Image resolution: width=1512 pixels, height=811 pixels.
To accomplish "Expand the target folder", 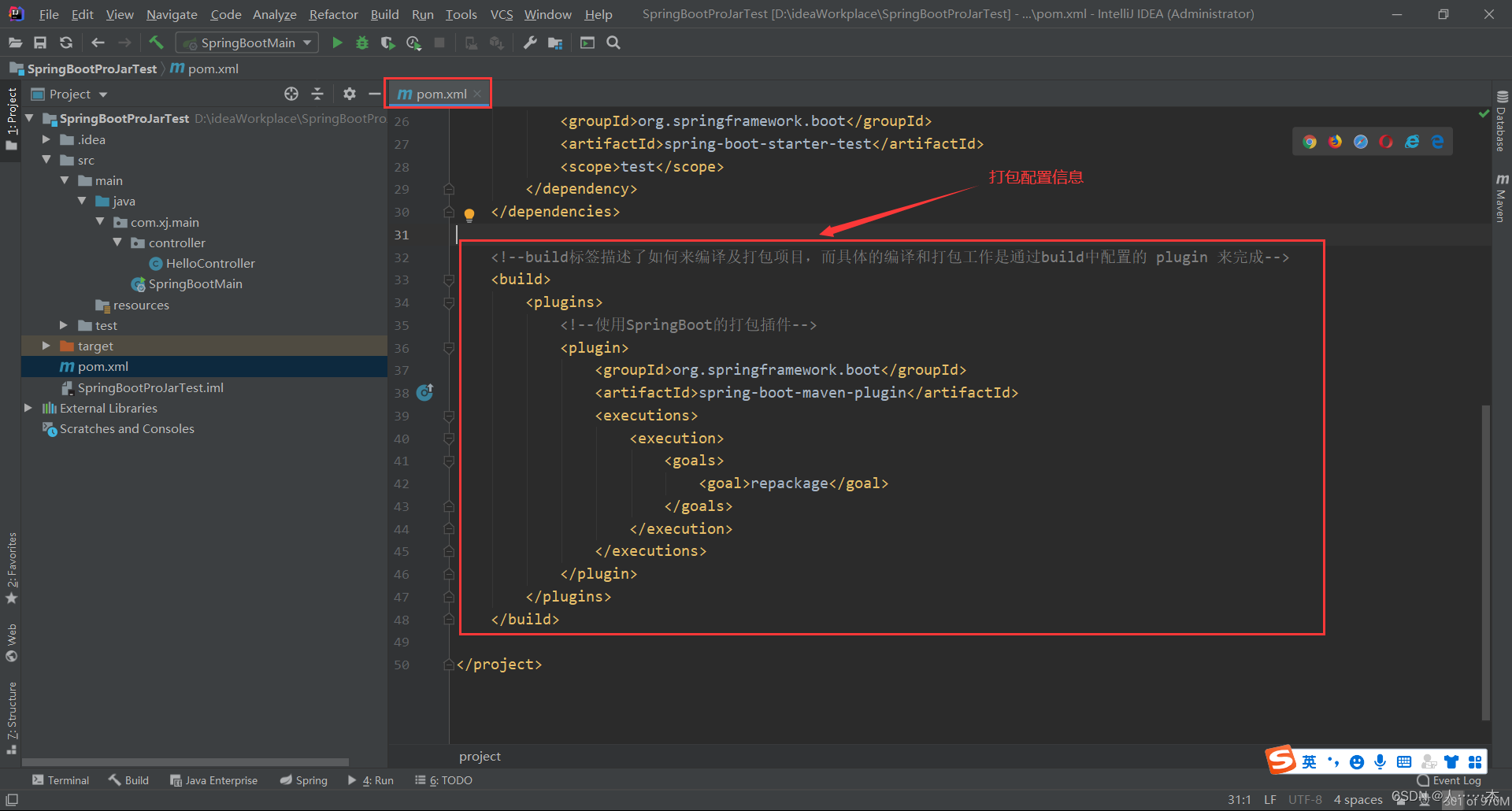I will coord(46,346).
